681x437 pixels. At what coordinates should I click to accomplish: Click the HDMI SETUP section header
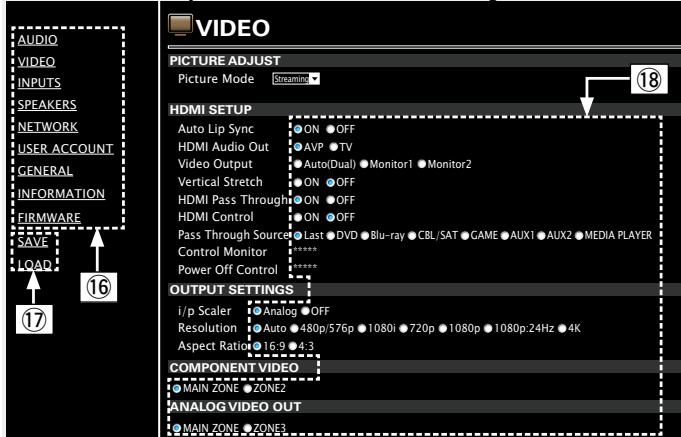[211, 109]
